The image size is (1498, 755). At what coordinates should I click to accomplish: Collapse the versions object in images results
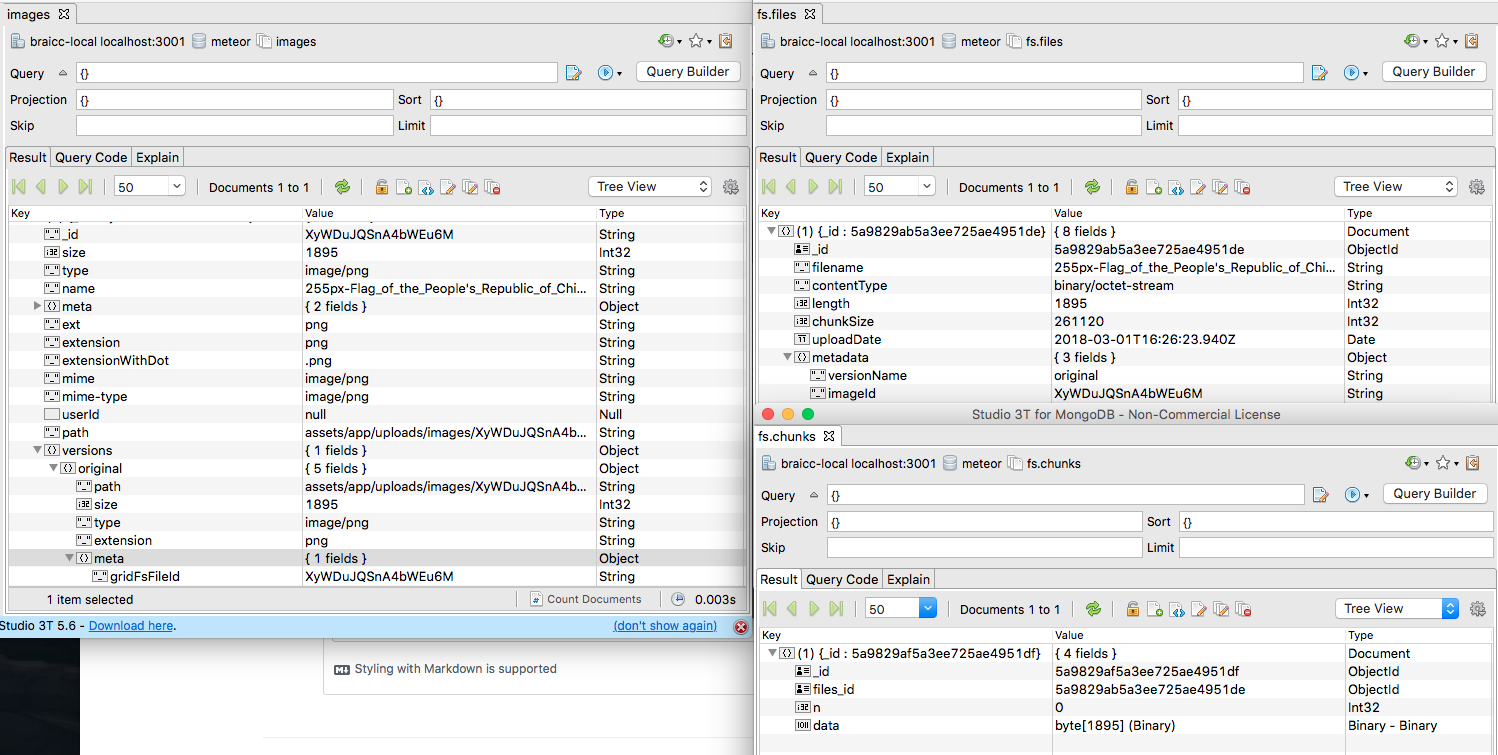(x=37, y=450)
